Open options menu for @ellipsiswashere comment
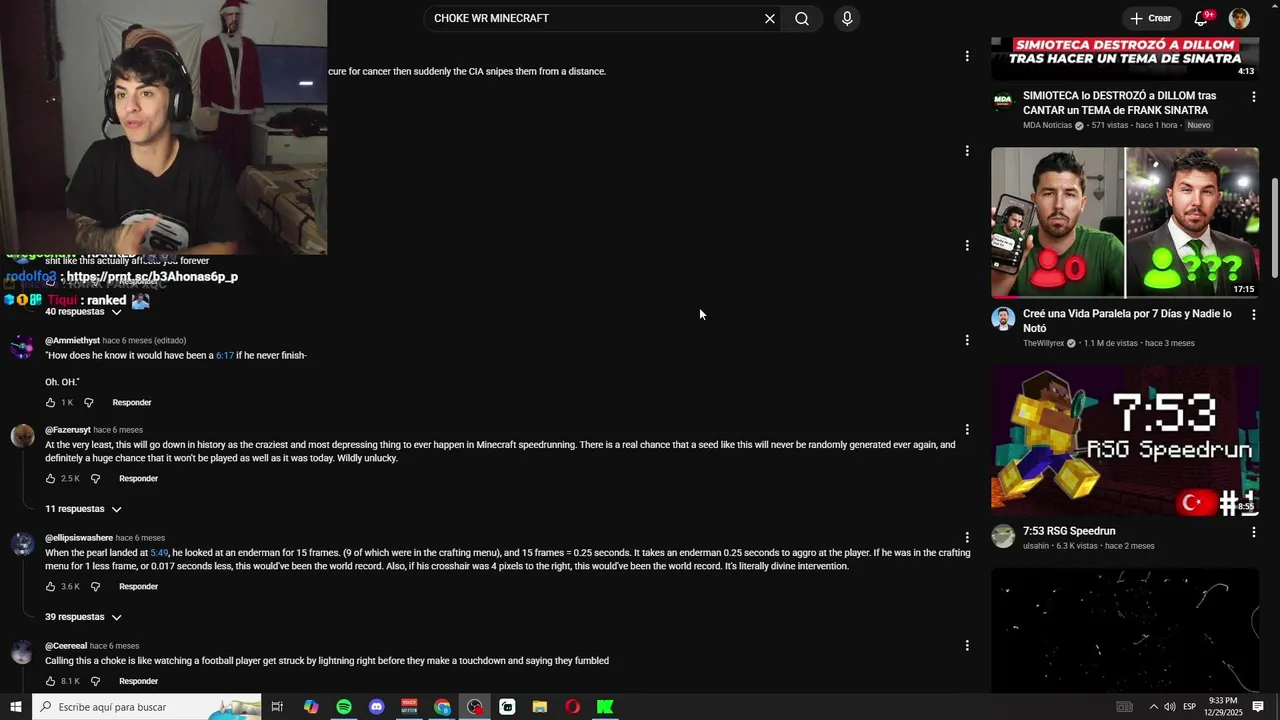Viewport: 1280px width, 720px height. click(x=967, y=537)
